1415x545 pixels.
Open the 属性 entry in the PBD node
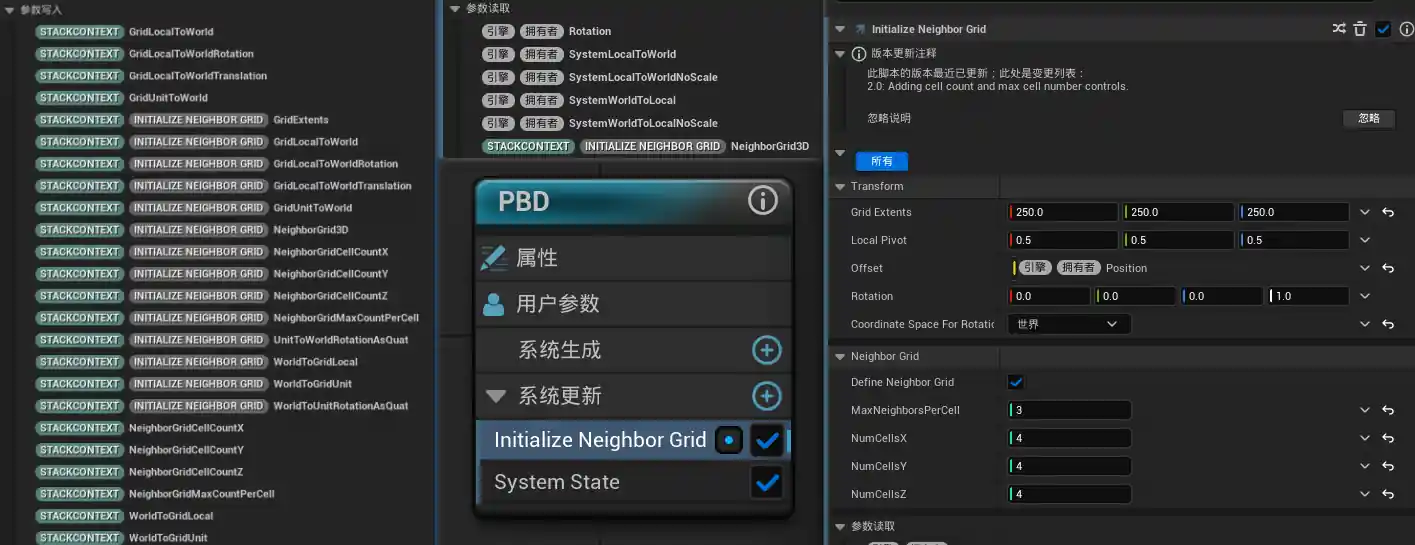[537, 258]
